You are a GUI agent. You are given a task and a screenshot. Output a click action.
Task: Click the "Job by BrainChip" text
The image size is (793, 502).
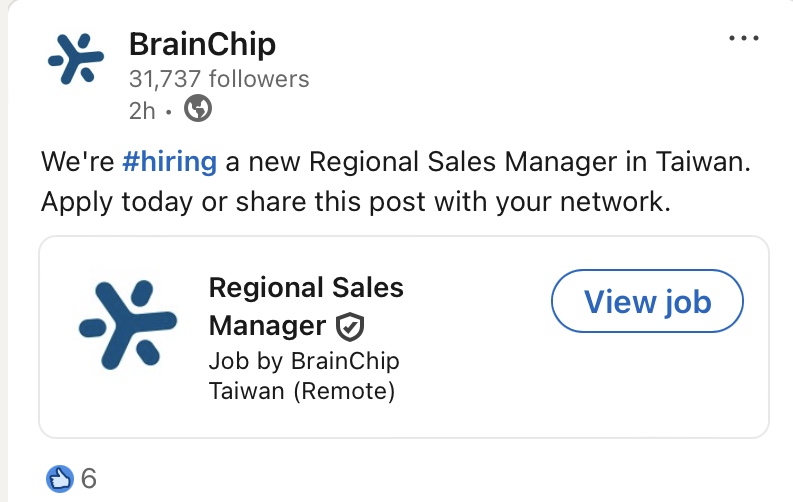click(303, 360)
